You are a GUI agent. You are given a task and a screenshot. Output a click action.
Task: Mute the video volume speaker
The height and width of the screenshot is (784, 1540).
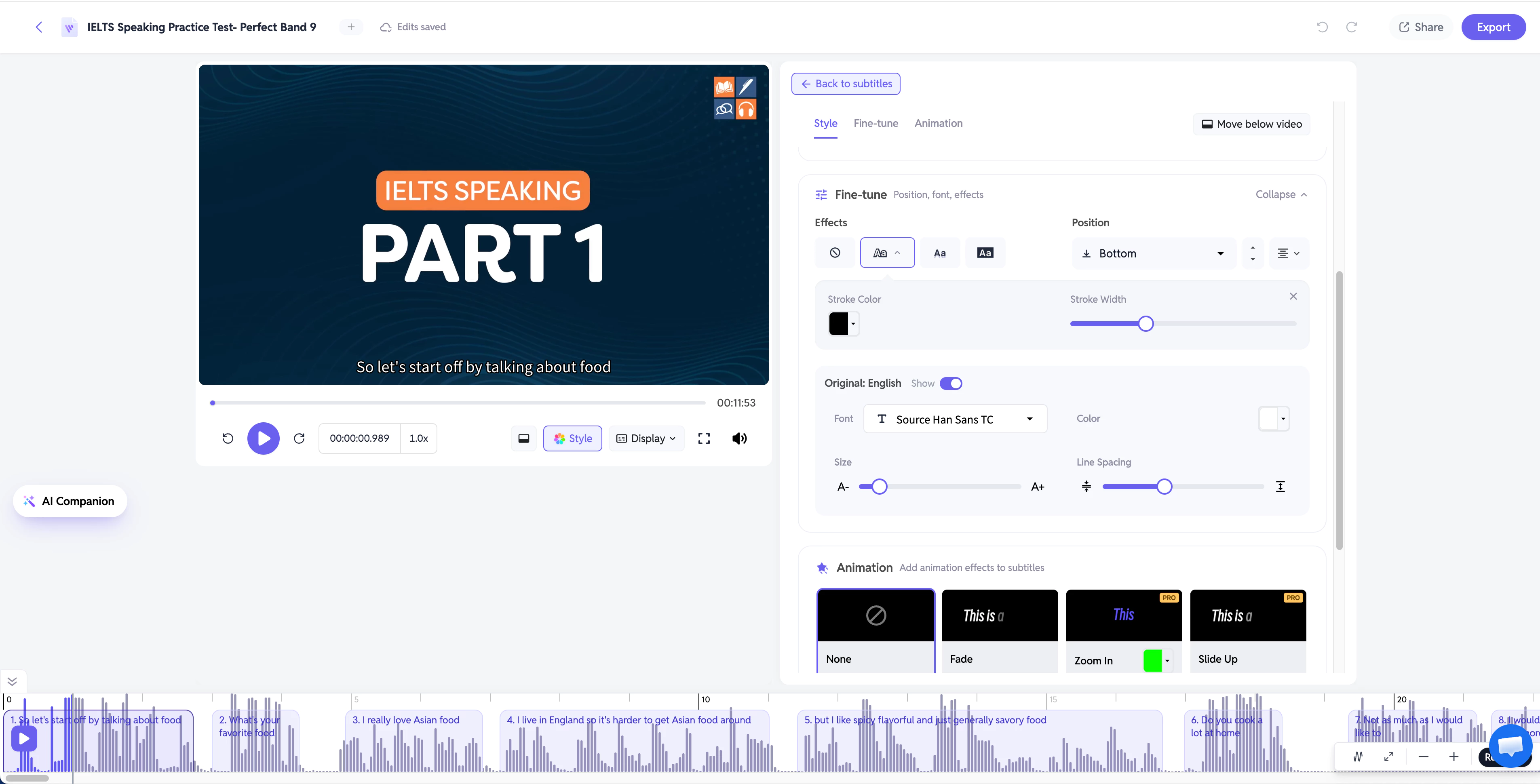pos(740,438)
